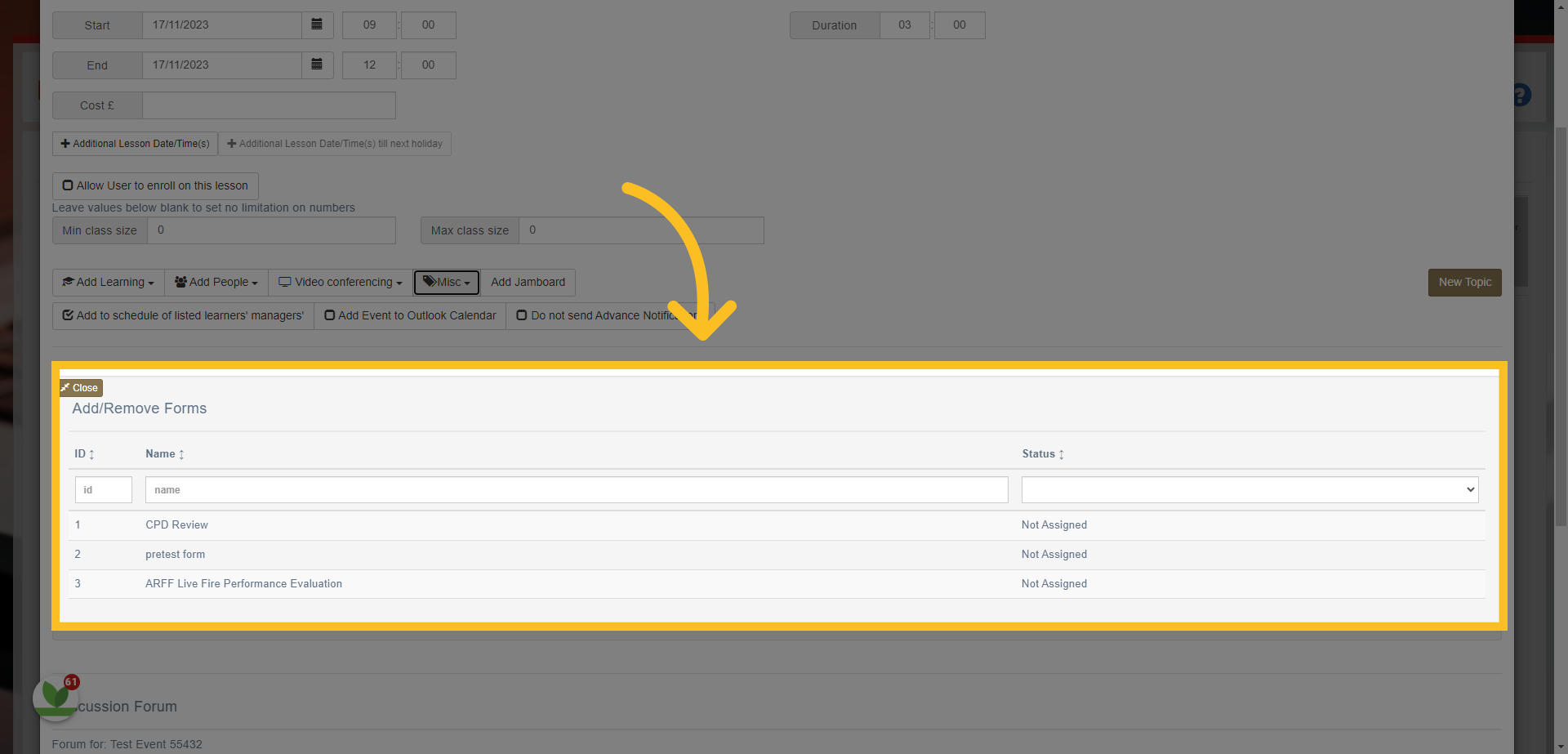1568x754 pixels.
Task: Click the Min class size field
Action: (271, 230)
